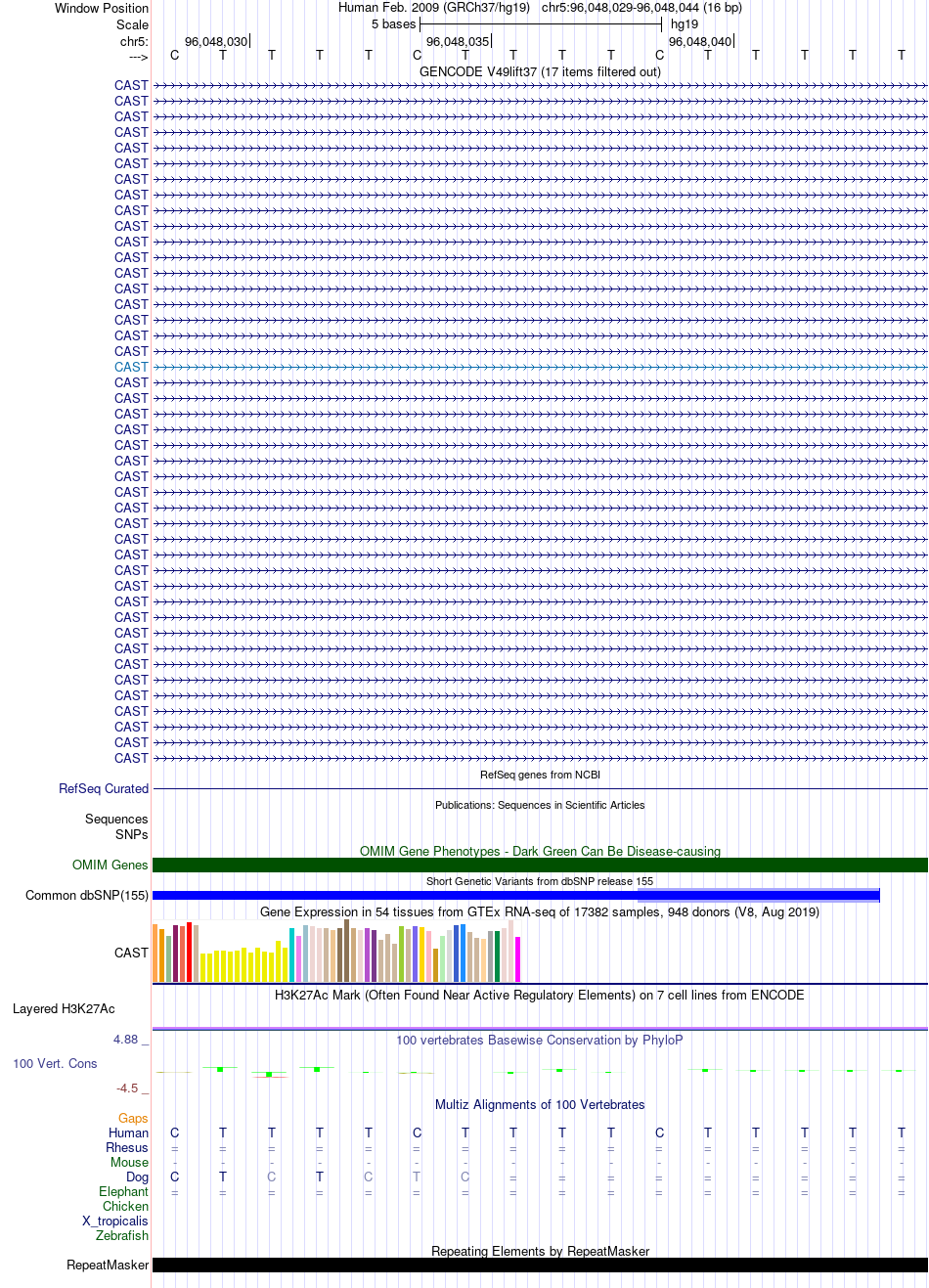Viewport: 929px width, 1288px height.
Task: Click the CAST label beside the GTEx bar chart
Action: pos(131,953)
